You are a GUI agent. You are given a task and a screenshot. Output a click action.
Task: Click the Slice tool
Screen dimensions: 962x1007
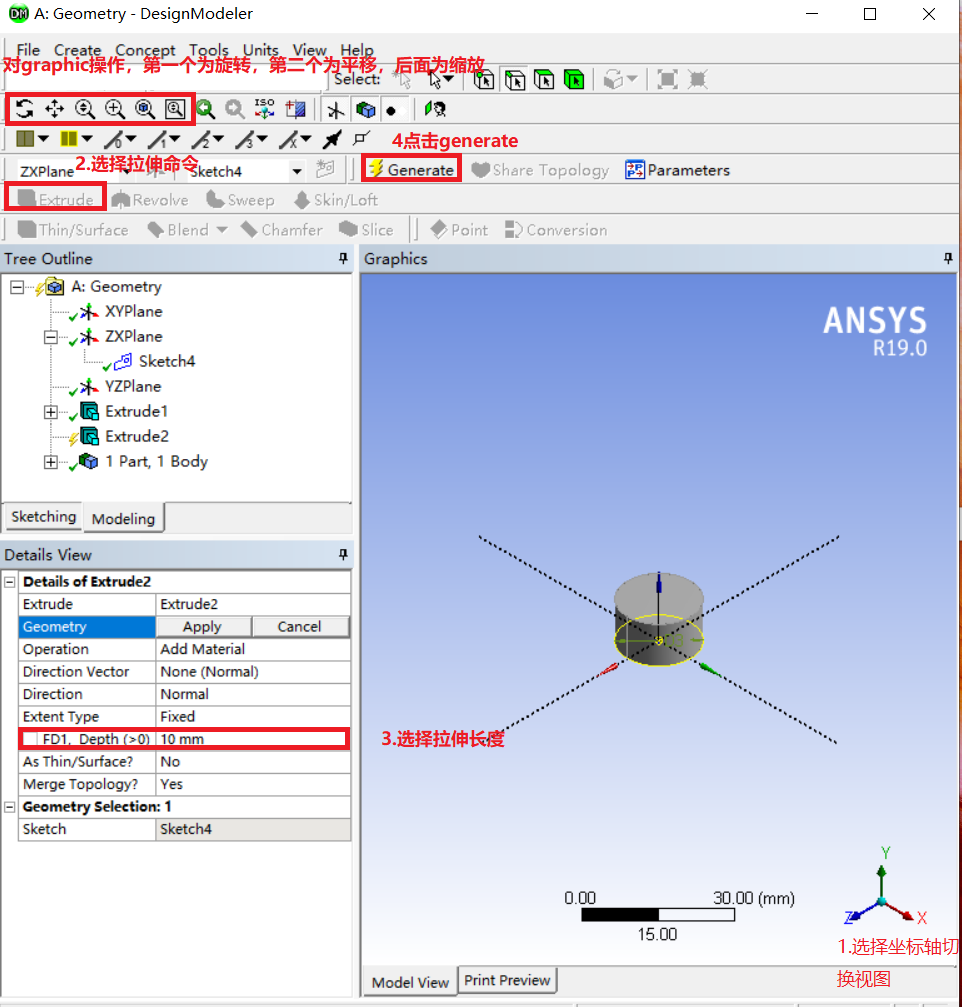click(366, 230)
